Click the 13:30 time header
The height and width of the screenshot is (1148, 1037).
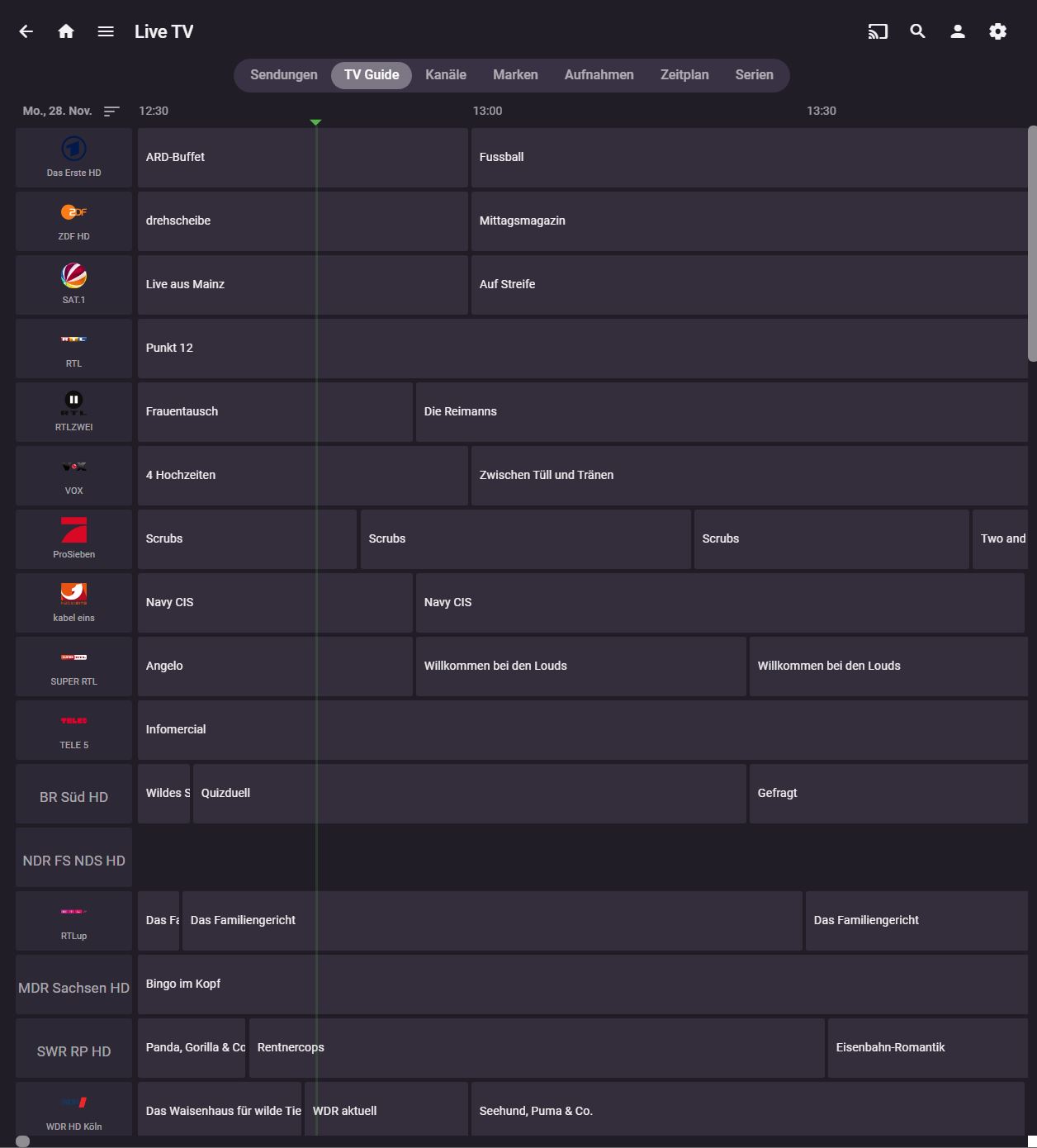(x=822, y=111)
